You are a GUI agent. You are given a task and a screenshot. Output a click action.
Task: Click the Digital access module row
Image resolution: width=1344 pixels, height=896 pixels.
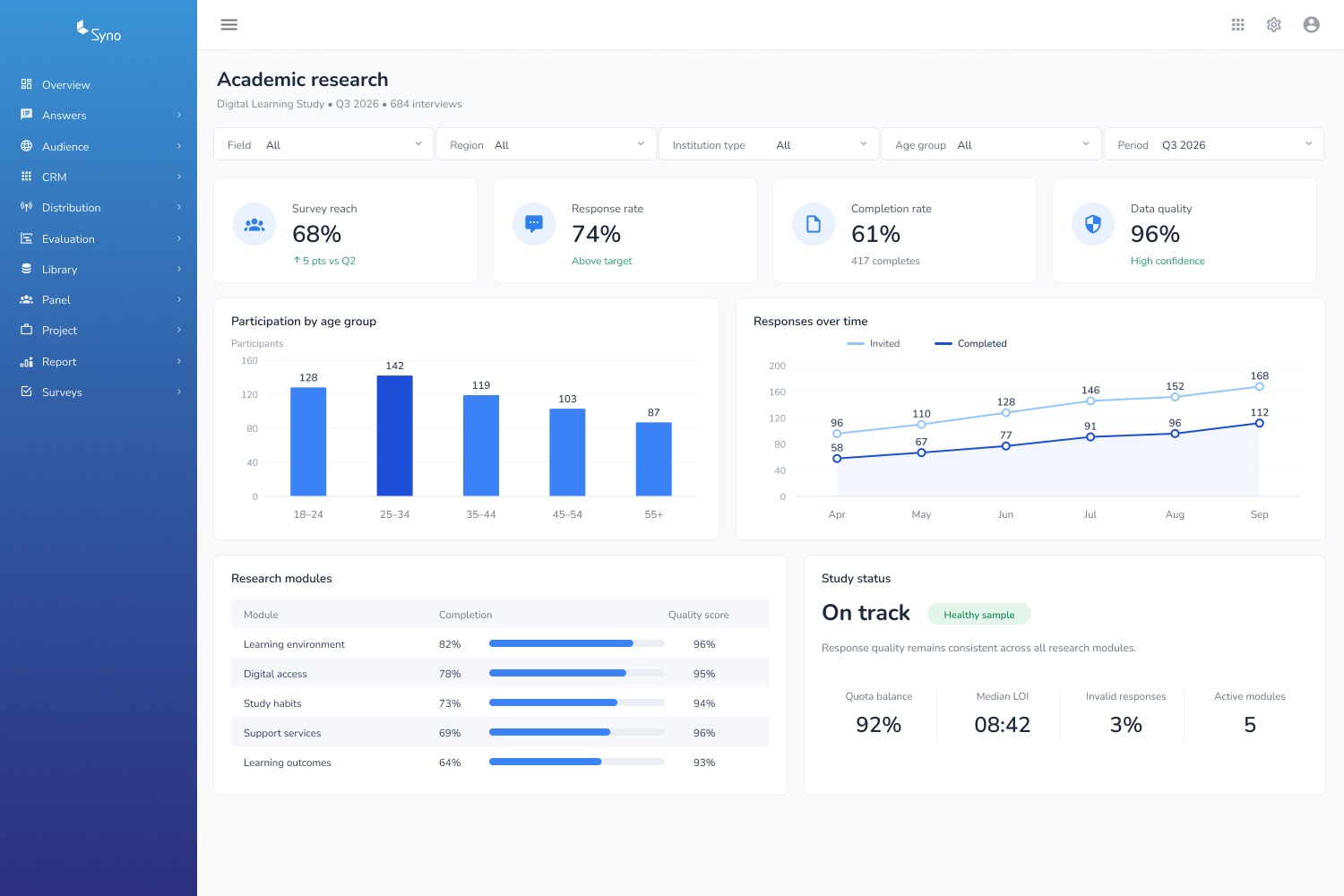coord(500,673)
